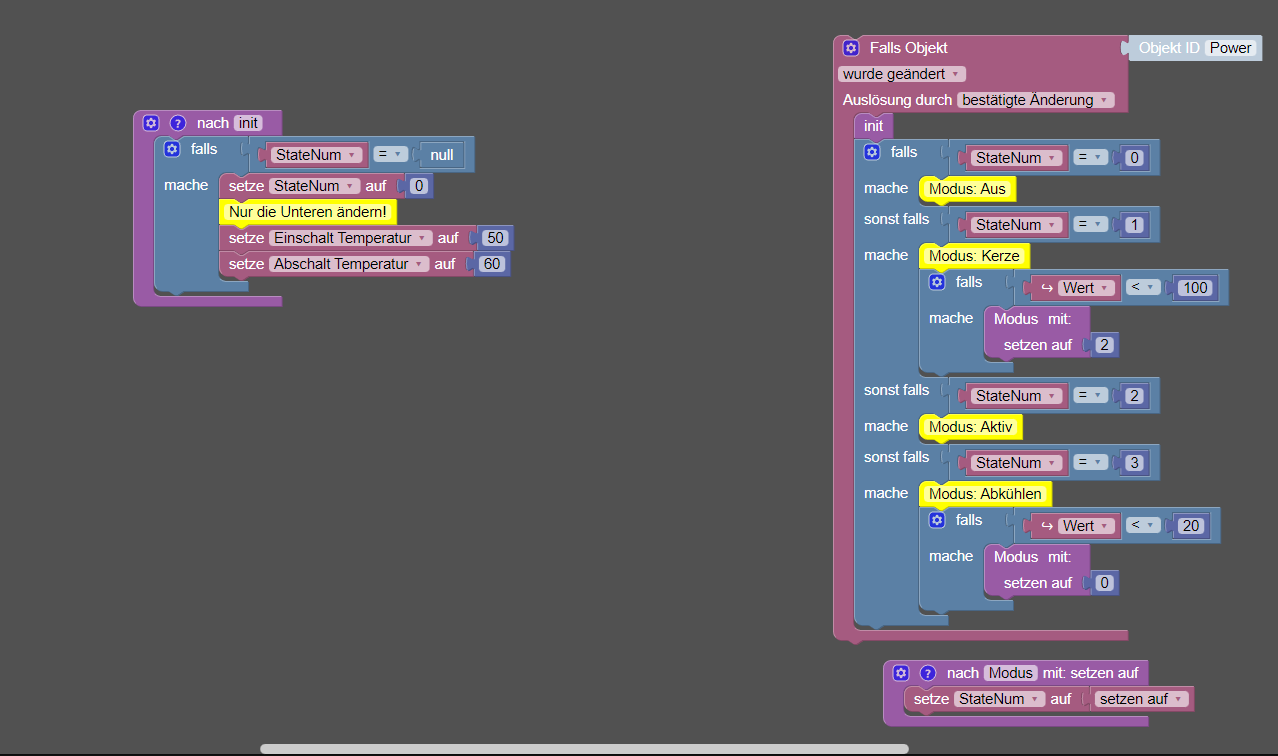Edit the 'setzen auf' value 0 under Modus: Abkühlen
The image size is (1278, 756).
1103,583
